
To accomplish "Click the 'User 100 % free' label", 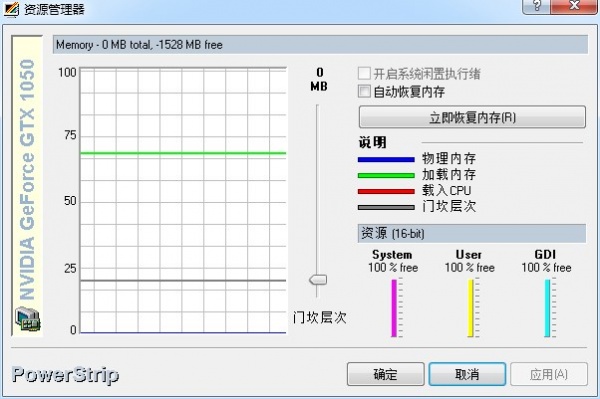I will (470, 261).
